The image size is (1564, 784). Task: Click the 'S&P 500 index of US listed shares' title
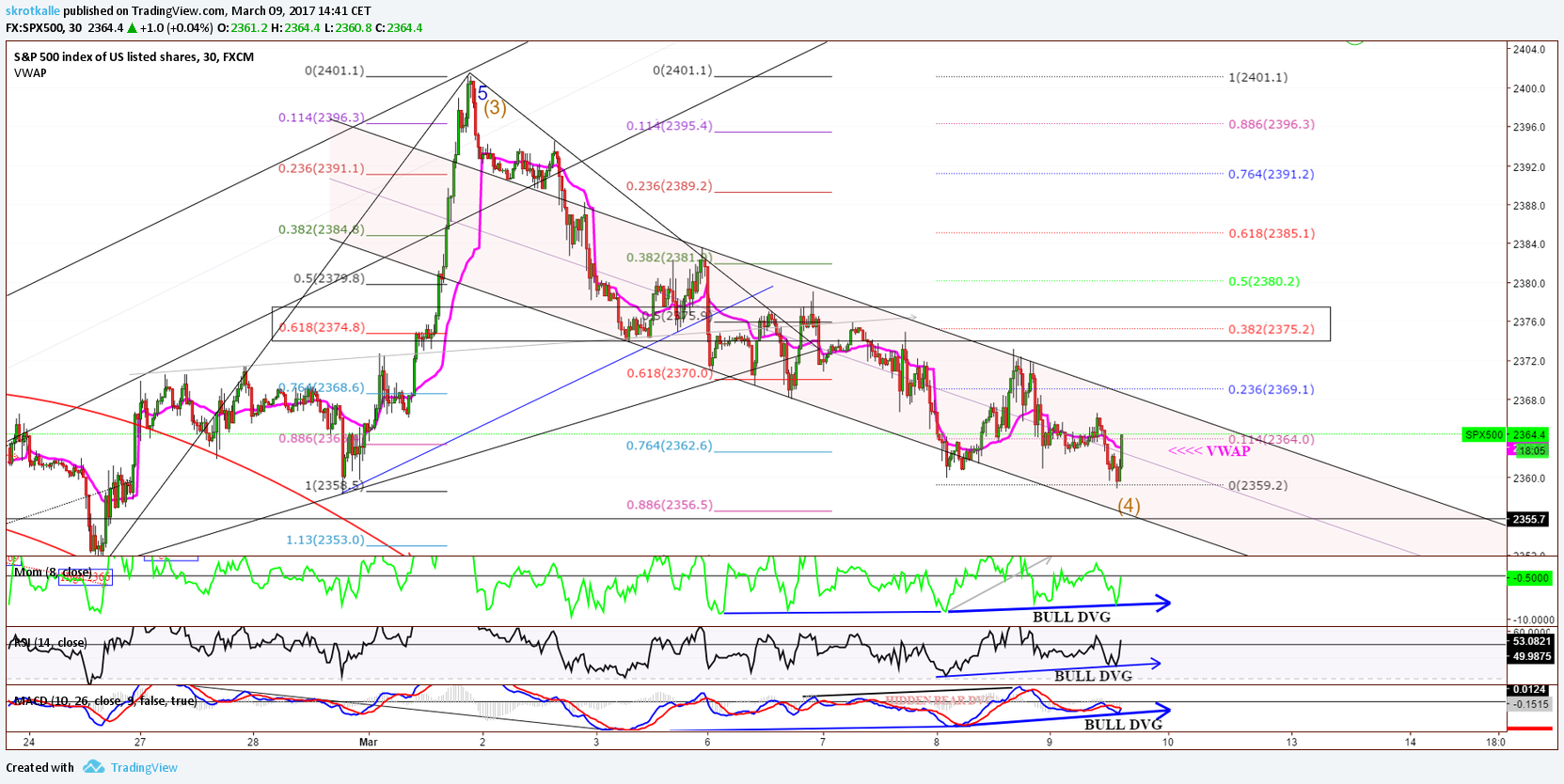105,56
